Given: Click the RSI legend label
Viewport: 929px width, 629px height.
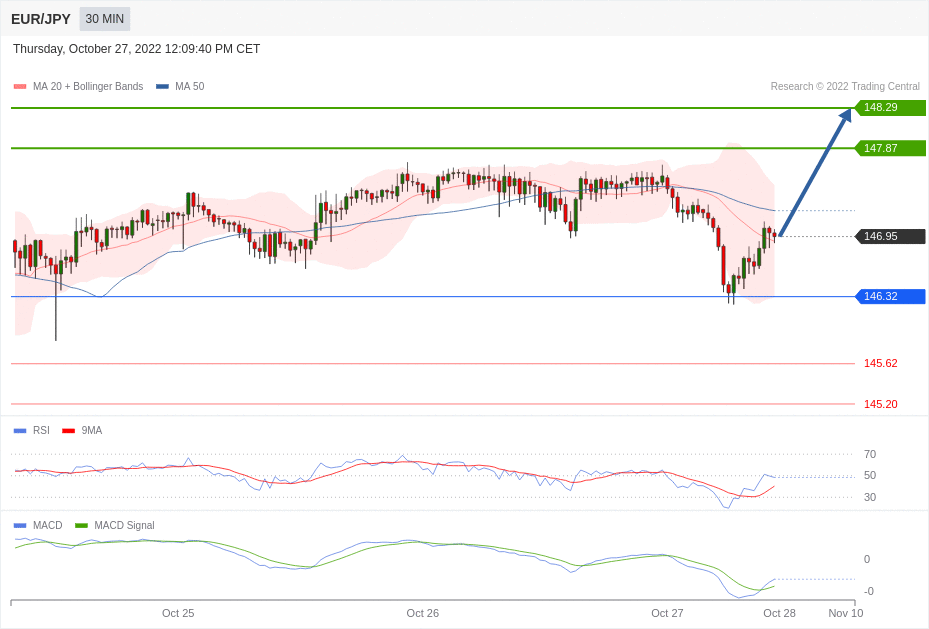Looking at the screenshot, I should click(x=41, y=431).
